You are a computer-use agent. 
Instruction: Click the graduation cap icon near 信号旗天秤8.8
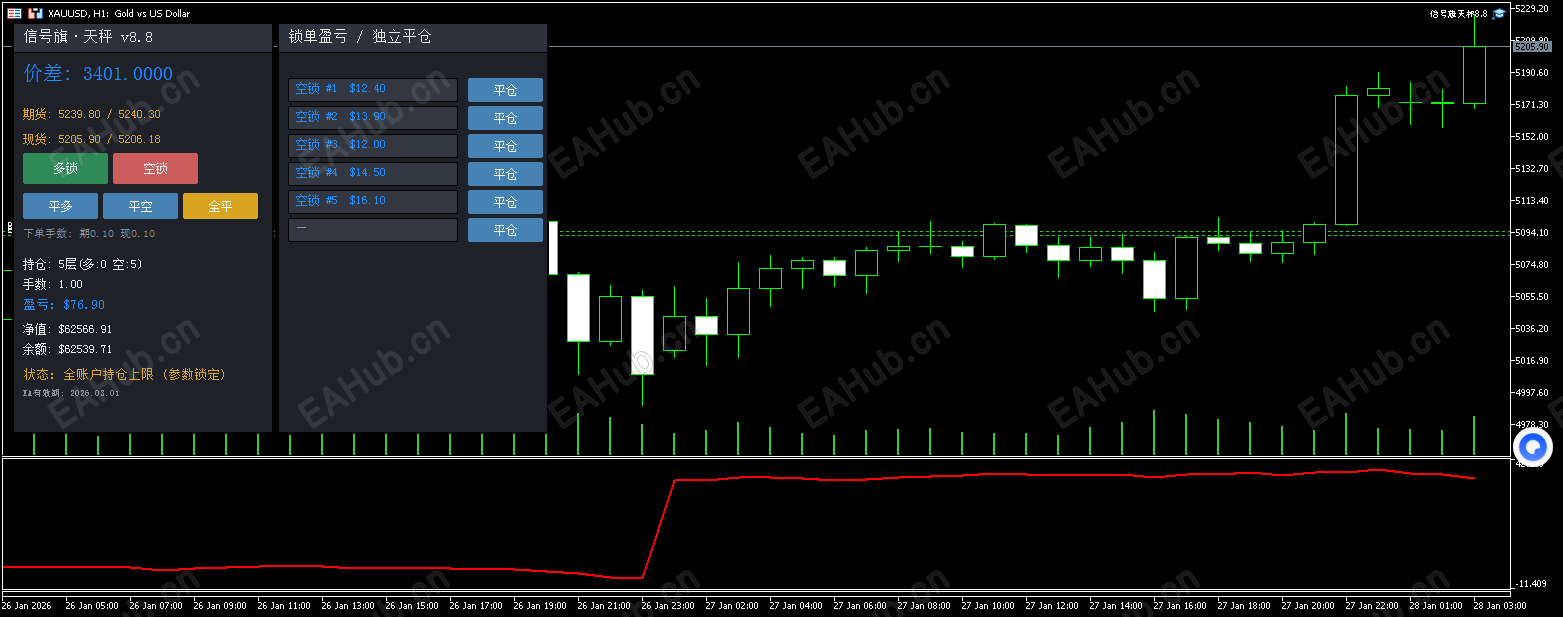(x=1499, y=13)
